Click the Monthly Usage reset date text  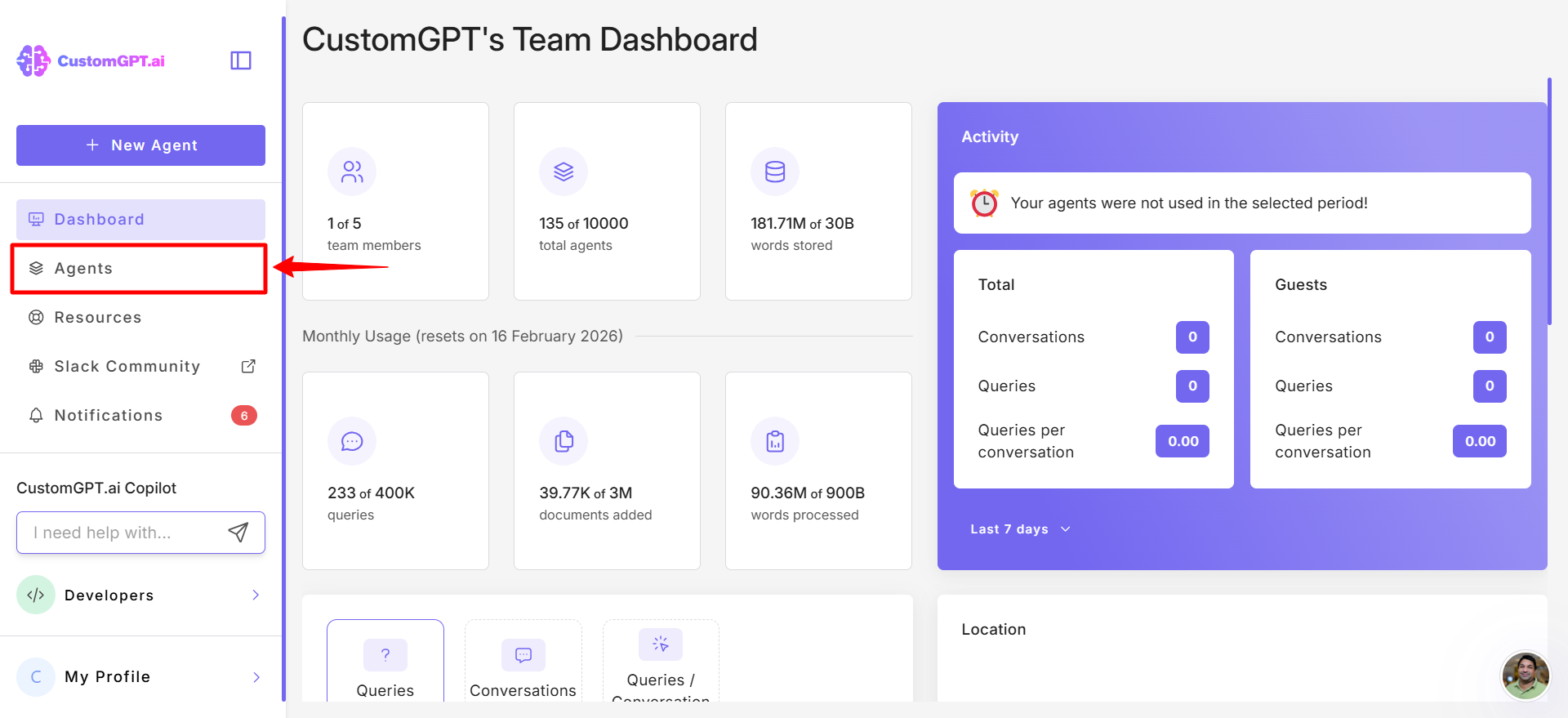tap(462, 337)
